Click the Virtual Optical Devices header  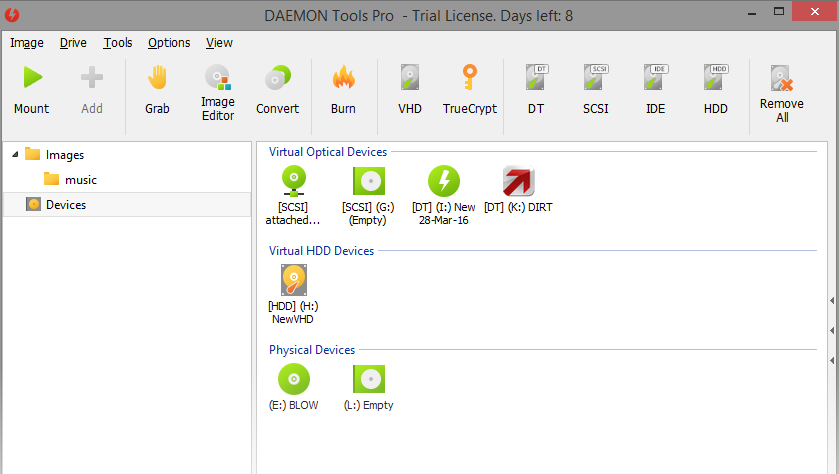tap(327, 152)
